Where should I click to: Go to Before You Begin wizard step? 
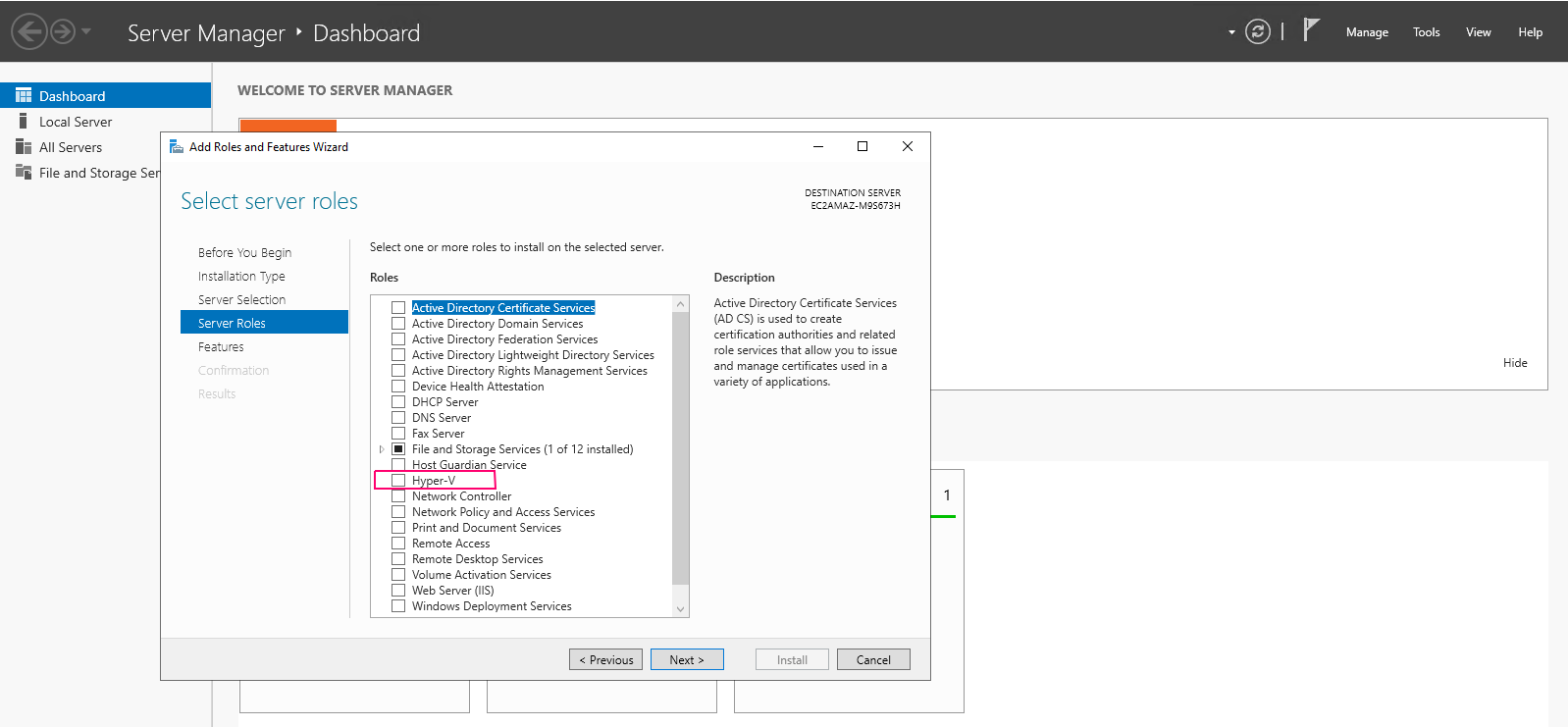click(244, 252)
